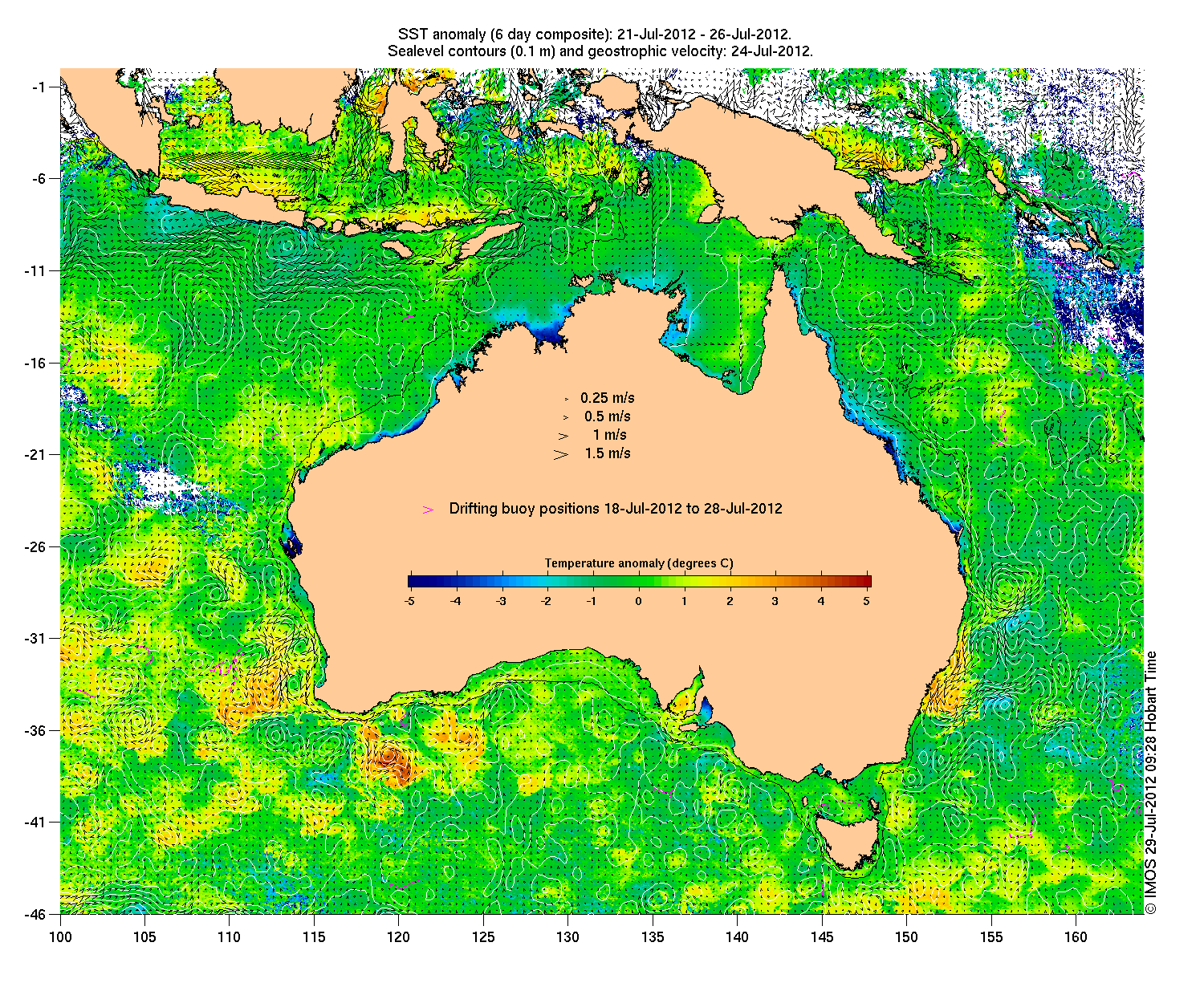This screenshot has height=983, width=1204.
Task: Click the "2" colorbar tick label
Action: 730,601
